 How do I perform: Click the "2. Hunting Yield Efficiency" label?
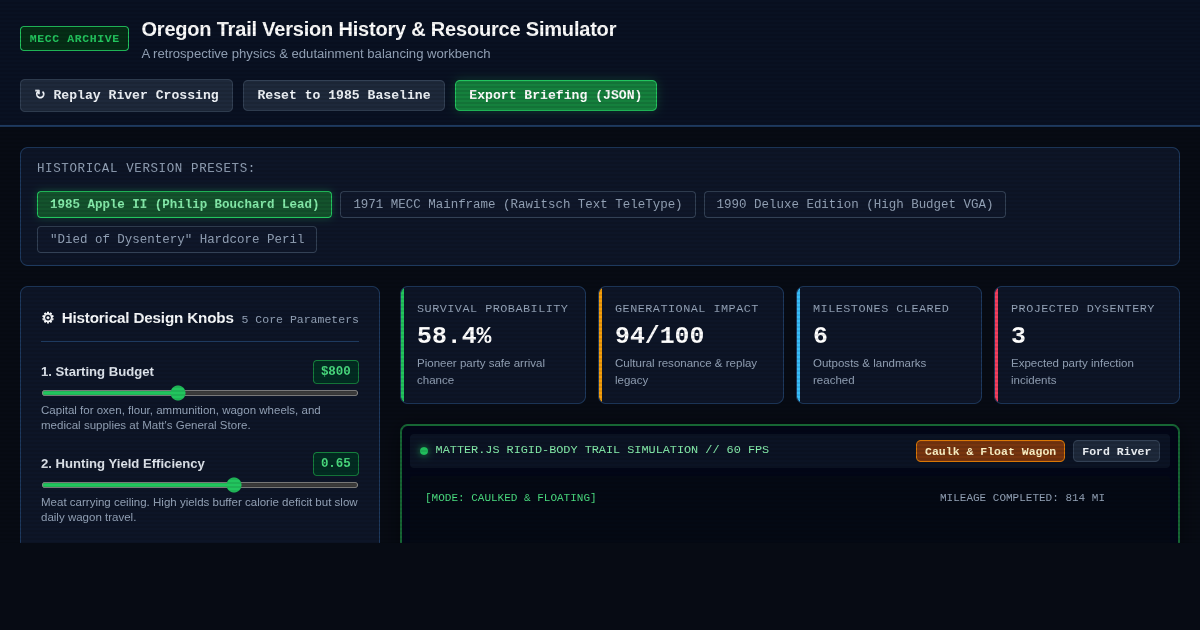point(123,464)
